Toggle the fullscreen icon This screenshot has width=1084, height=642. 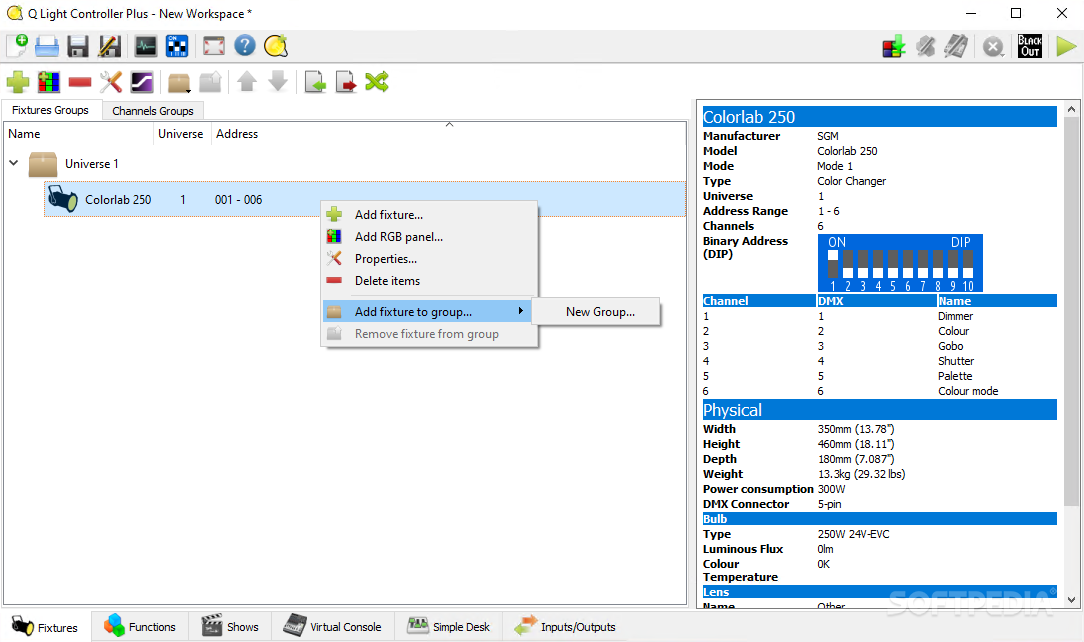point(214,46)
